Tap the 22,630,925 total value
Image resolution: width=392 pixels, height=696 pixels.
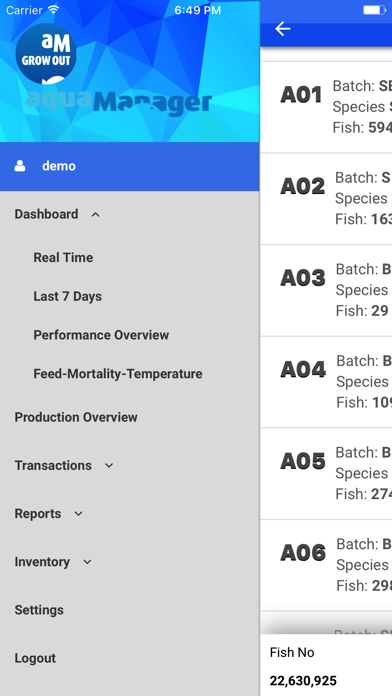coord(303,680)
